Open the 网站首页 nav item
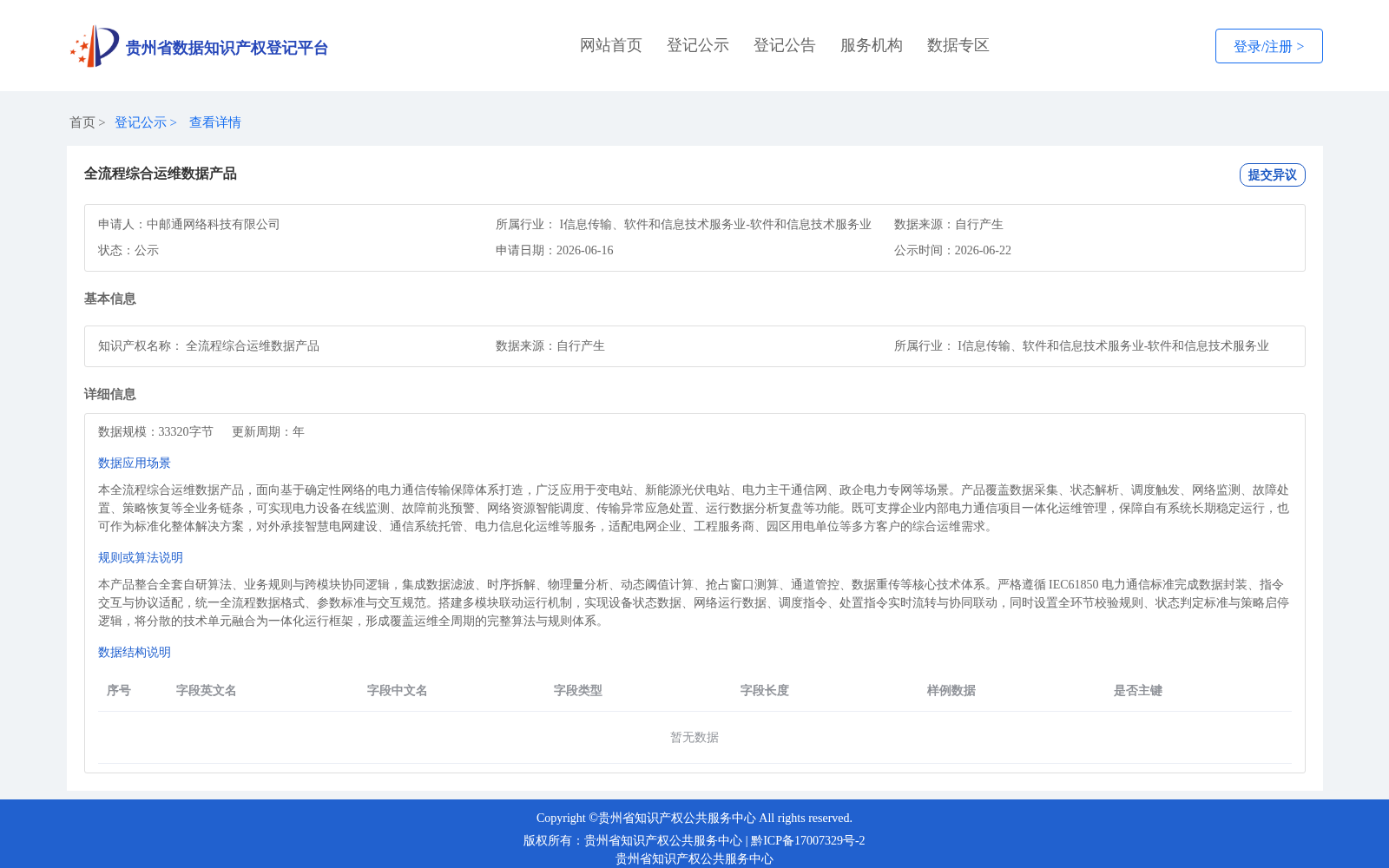 611,45
